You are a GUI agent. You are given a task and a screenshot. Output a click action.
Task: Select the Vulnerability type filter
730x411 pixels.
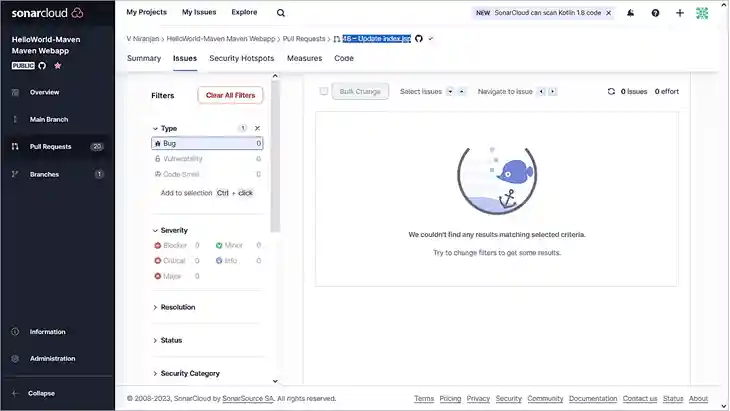207,159
